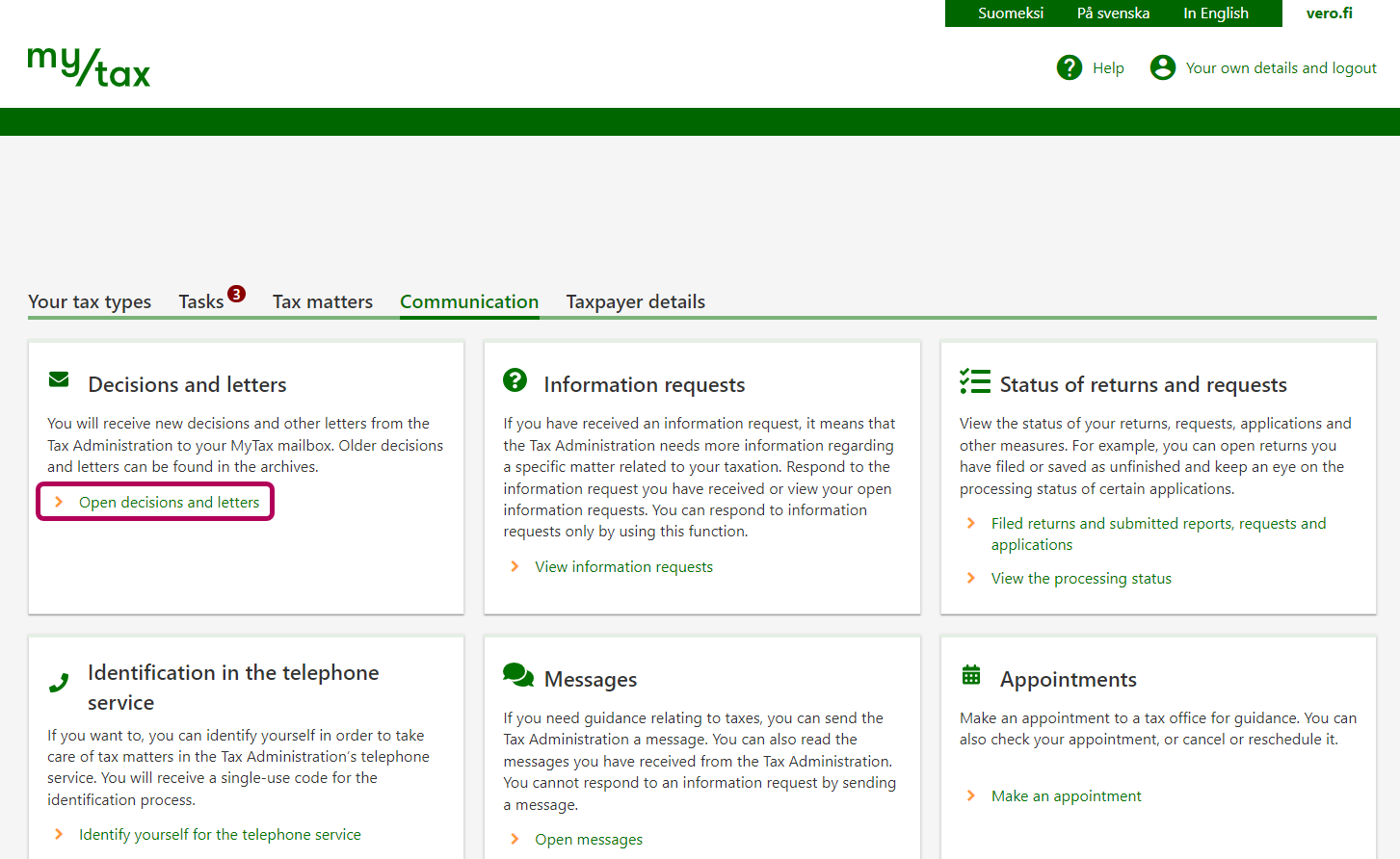Click View the processing status link
Screen dimensions: 1400x859
point(1081,579)
